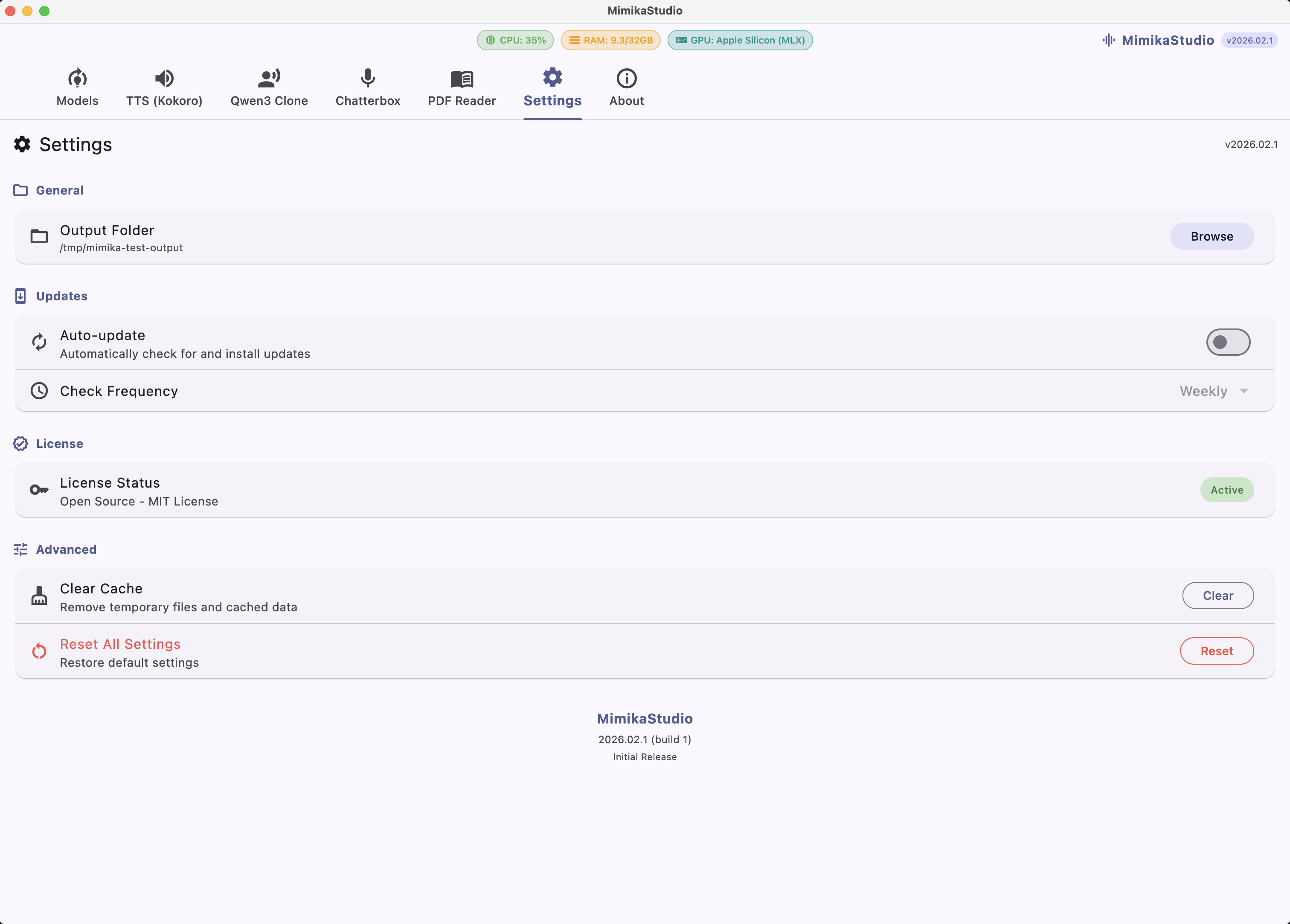Image resolution: width=1290 pixels, height=924 pixels.
Task: Click the Check Frequency row
Action: [x=569, y=391]
